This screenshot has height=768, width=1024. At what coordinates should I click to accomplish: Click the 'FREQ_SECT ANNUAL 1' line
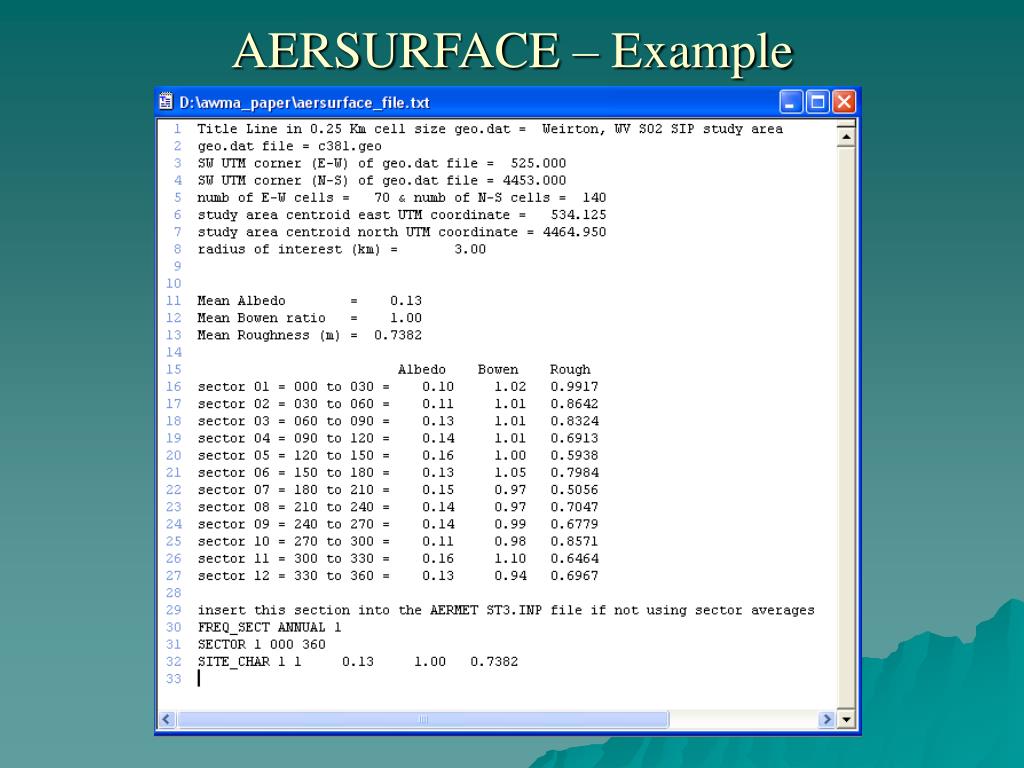tap(269, 628)
